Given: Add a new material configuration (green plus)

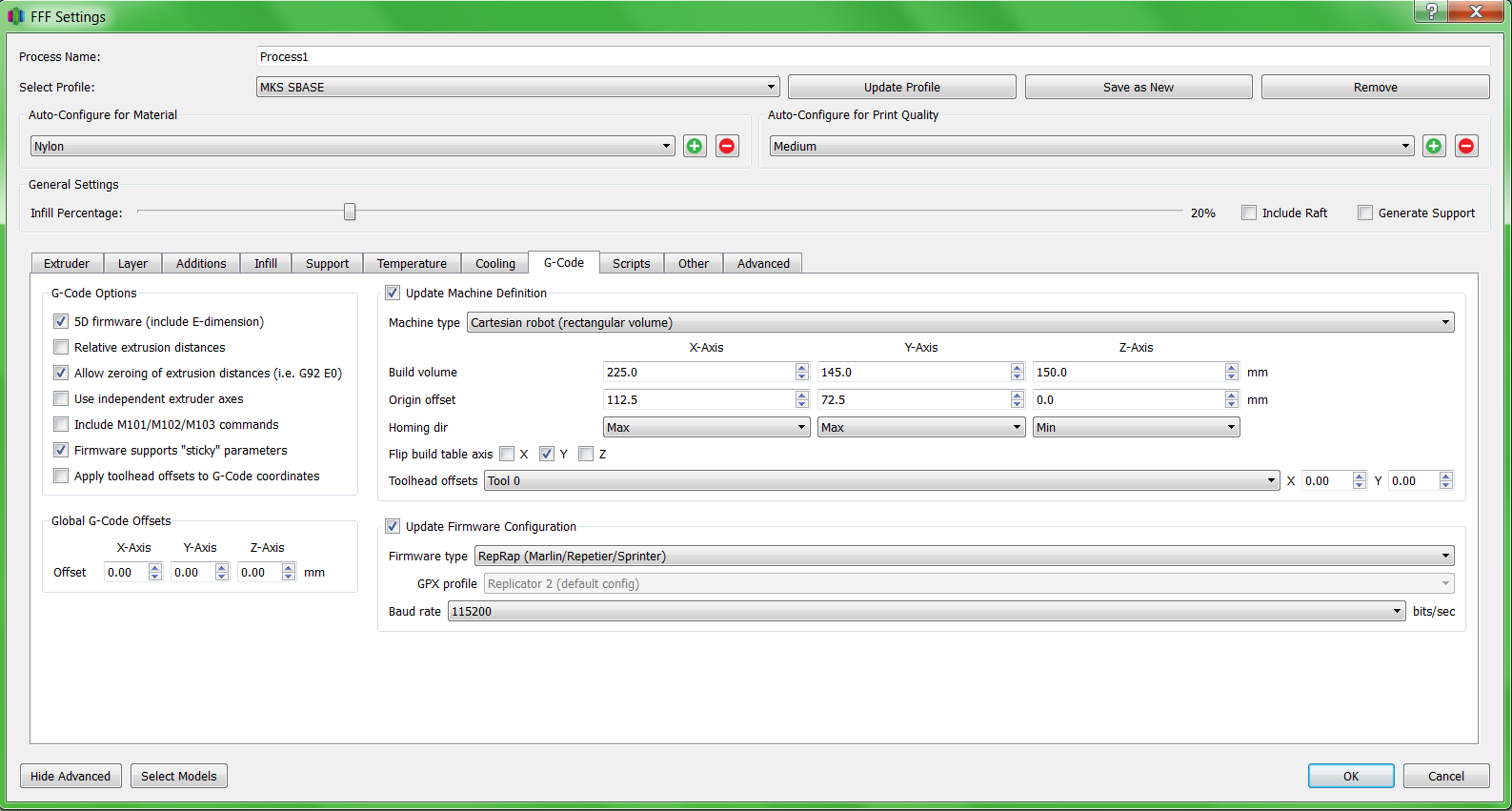Looking at the screenshot, I should [x=695, y=146].
